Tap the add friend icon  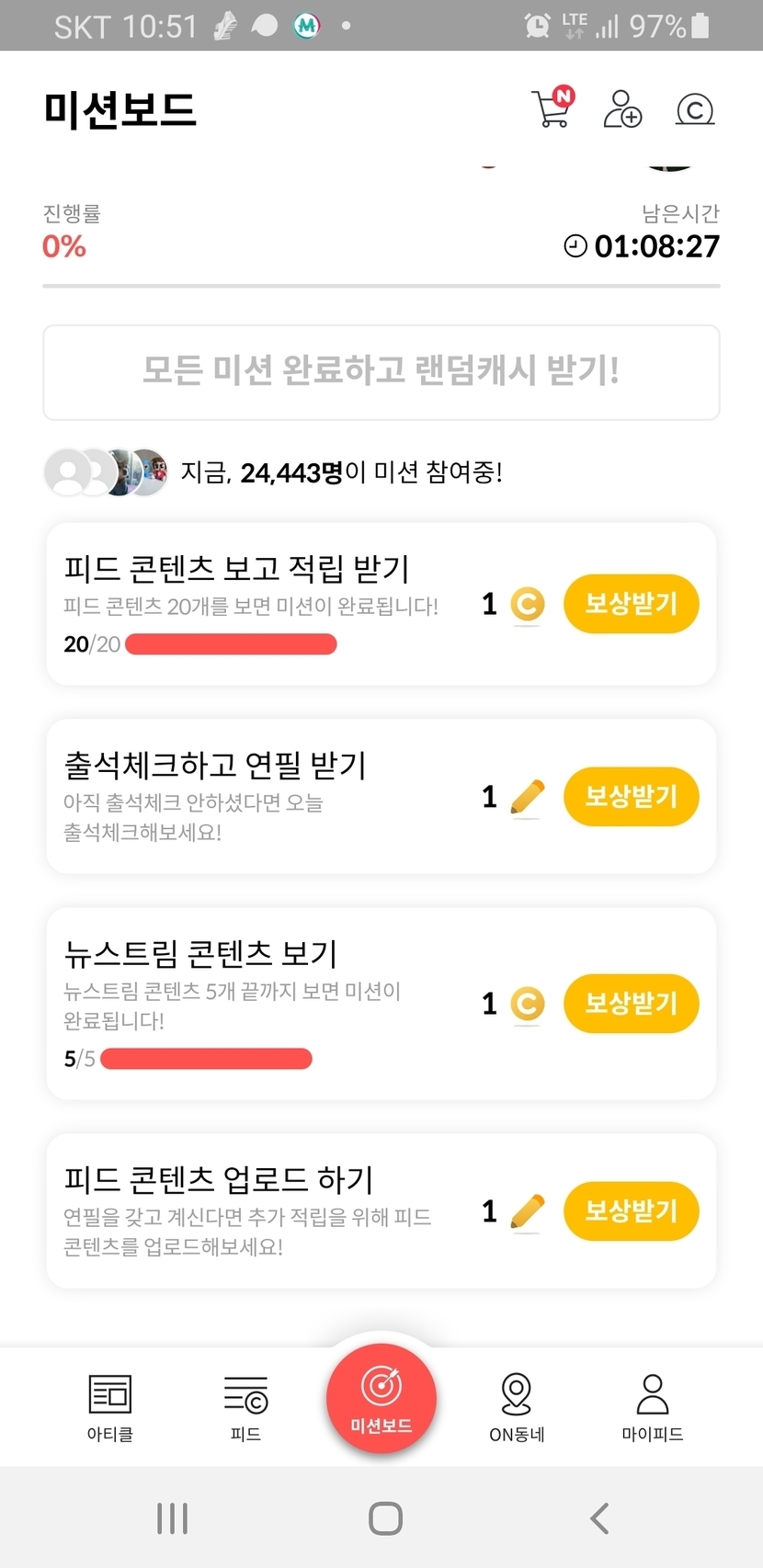pyautogui.click(x=622, y=109)
